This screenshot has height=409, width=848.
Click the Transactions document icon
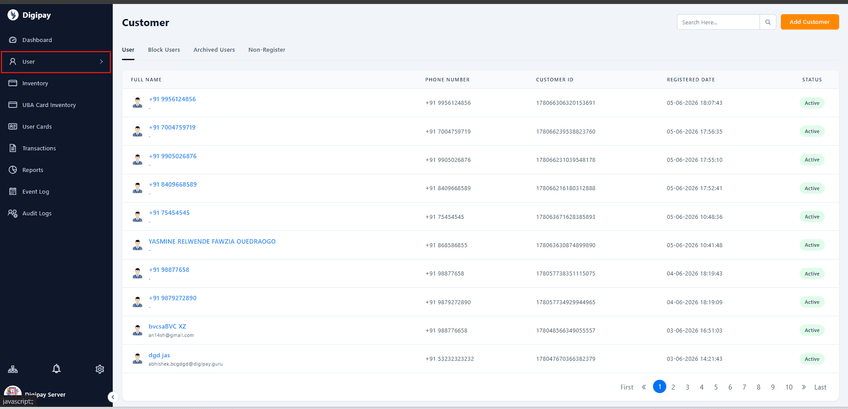tap(13, 148)
